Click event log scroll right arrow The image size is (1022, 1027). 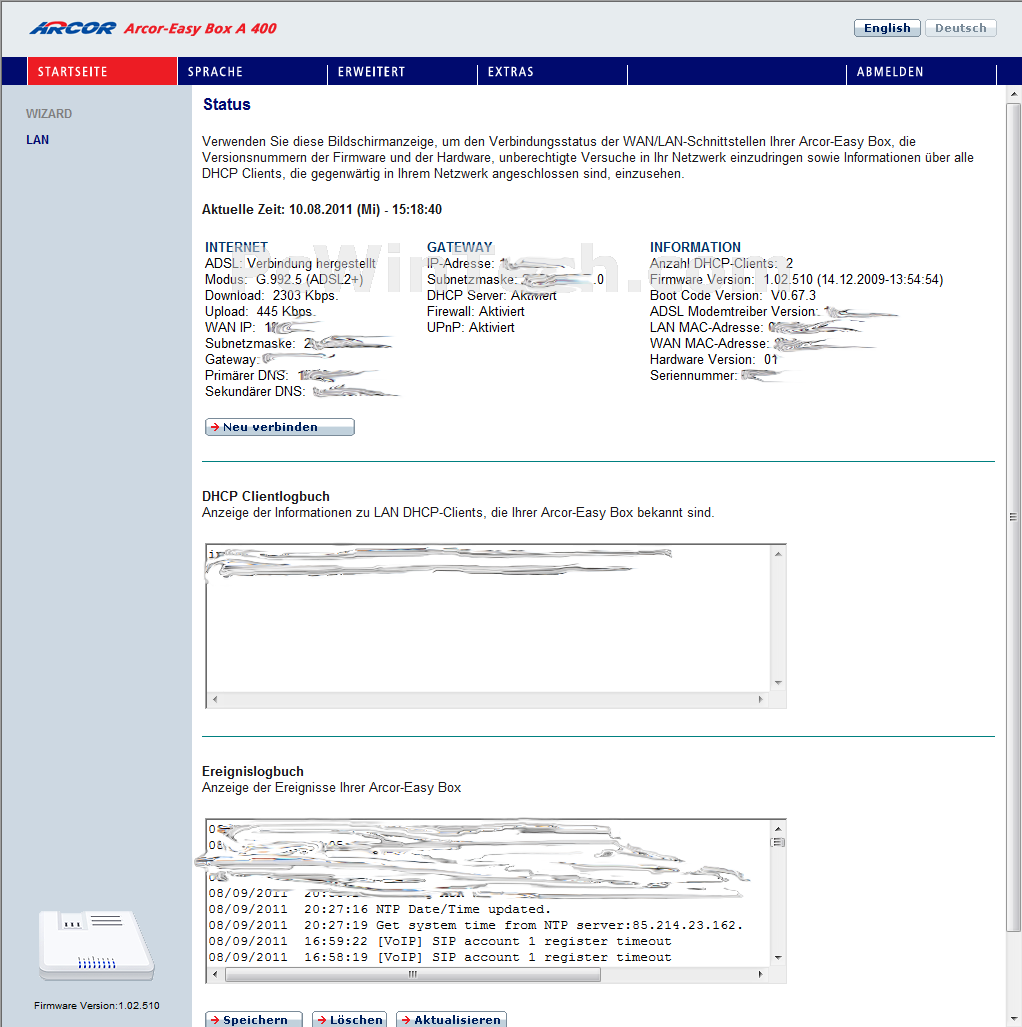761,975
